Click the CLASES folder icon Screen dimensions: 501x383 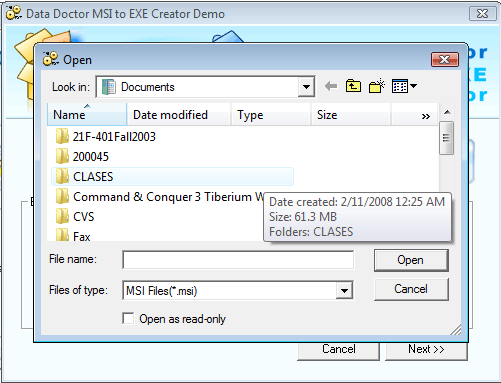(x=62, y=176)
